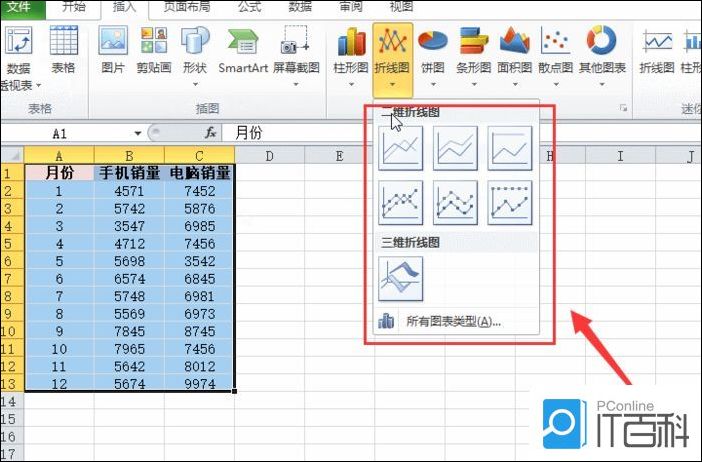Select Area chart (面积图) icon
The height and width of the screenshot is (462, 702).
(x=514, y=41)
